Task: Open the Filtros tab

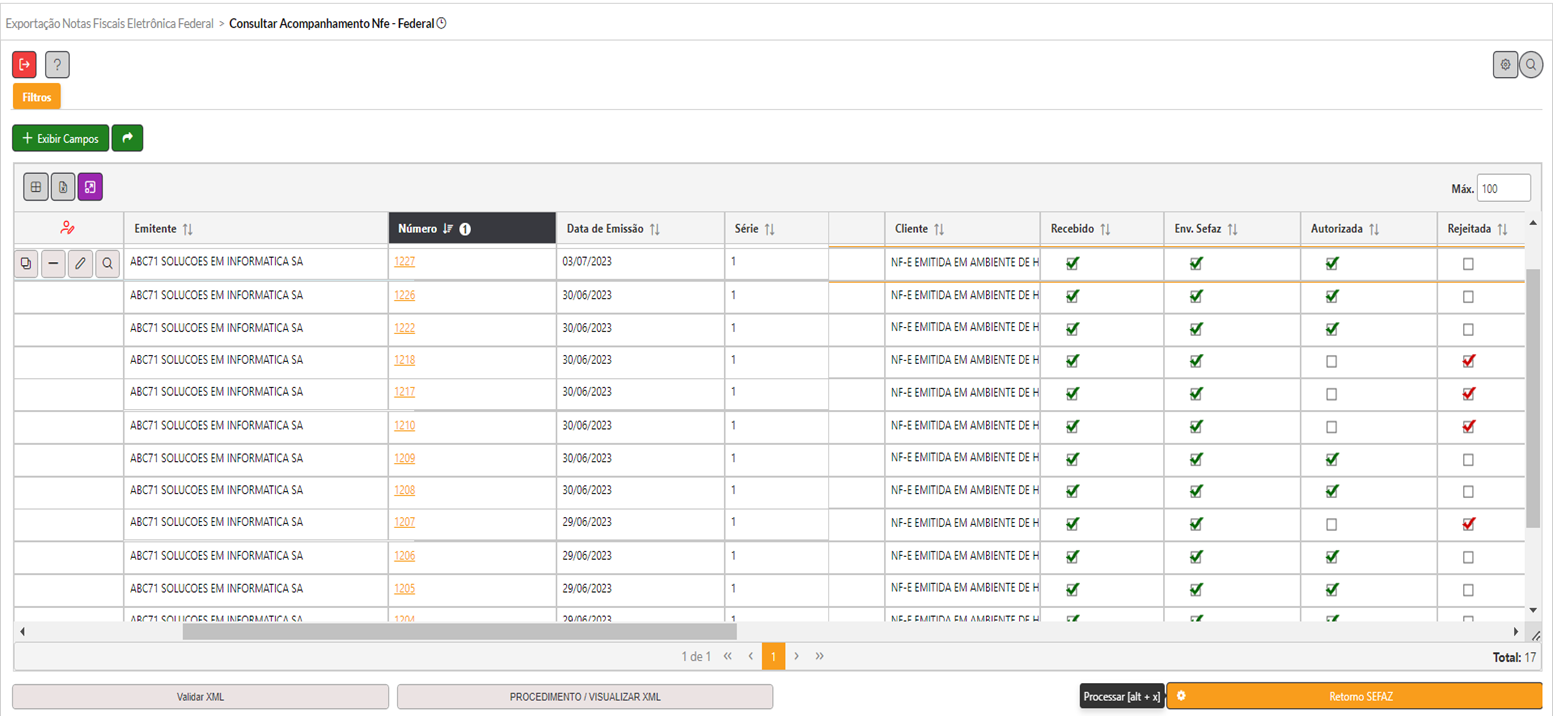Action: [x=37, y=97]
